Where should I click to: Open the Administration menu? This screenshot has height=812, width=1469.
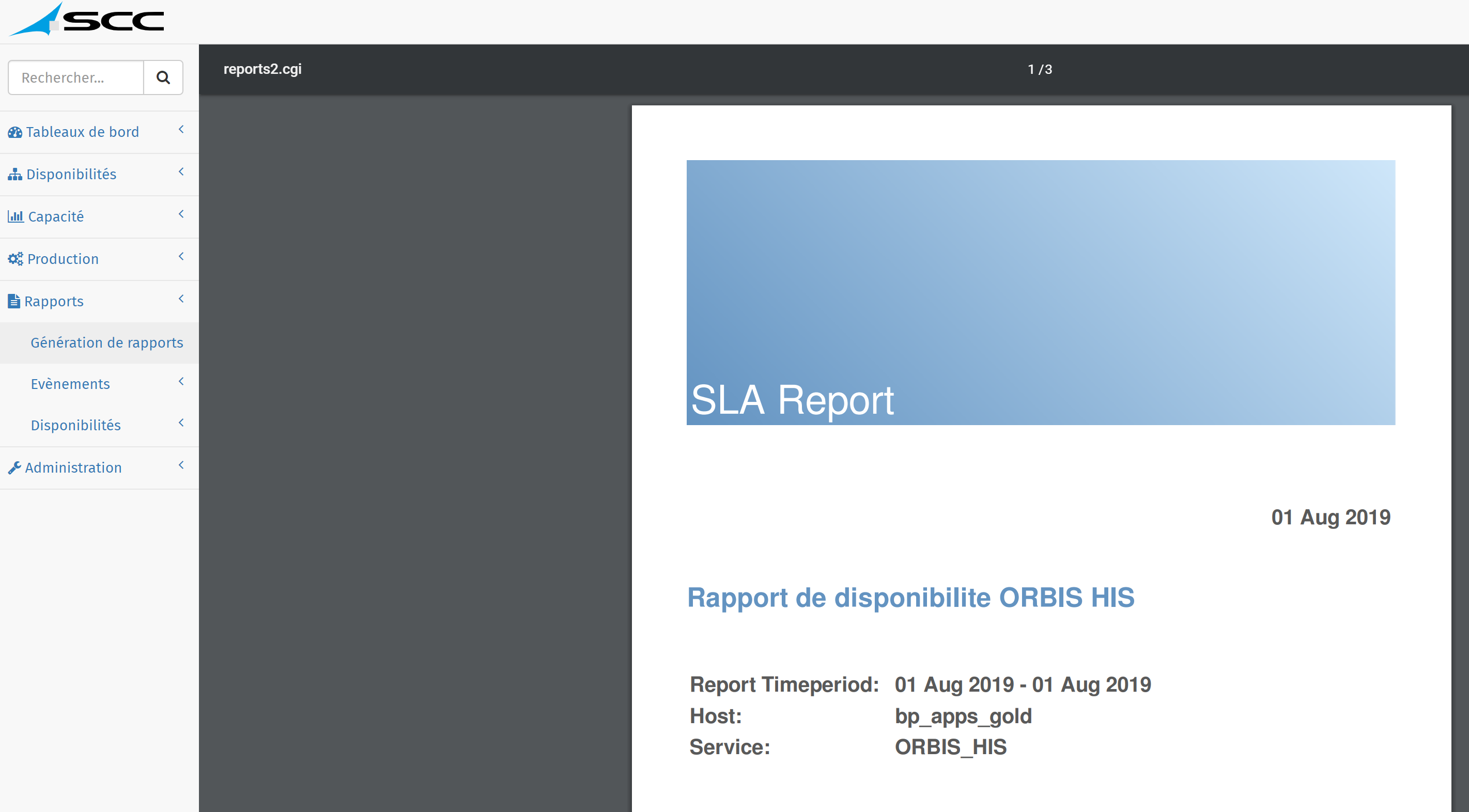pos(73,468)
